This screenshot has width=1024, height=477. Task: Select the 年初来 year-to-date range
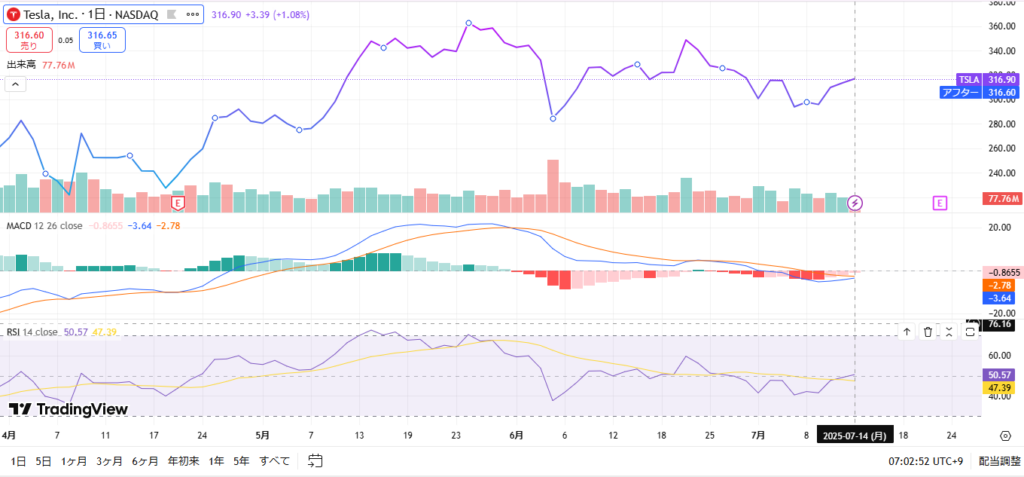tap(183, 461)
